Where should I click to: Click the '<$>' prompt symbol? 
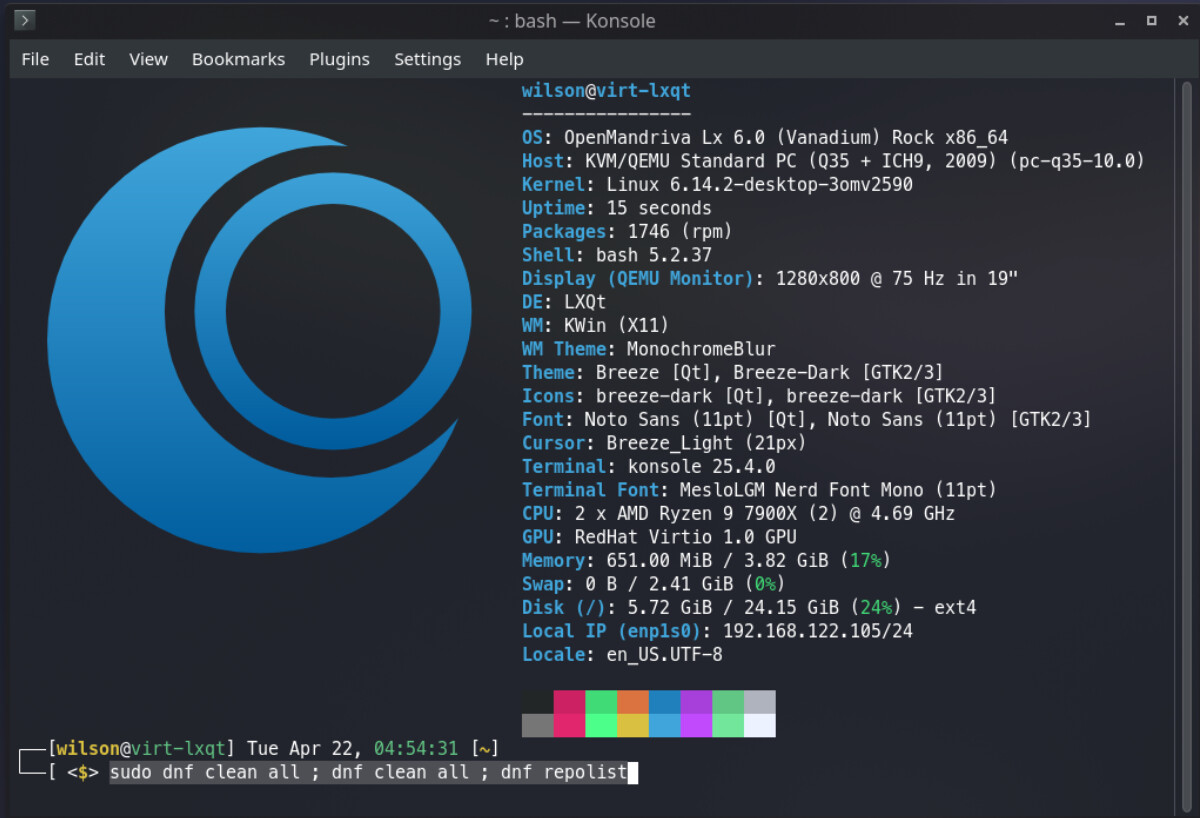(x=83, y=772)
